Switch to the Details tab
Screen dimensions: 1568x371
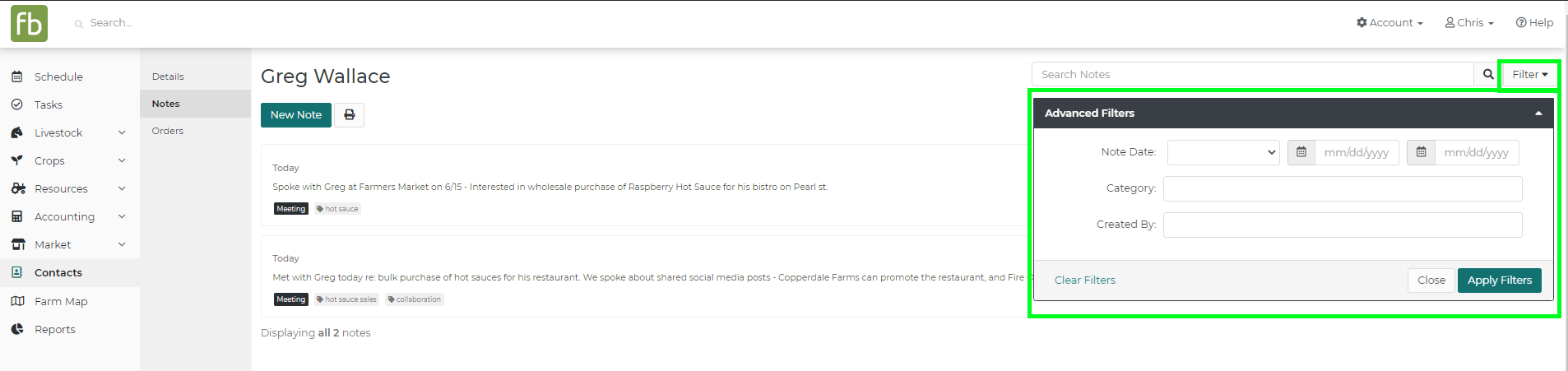[168, 77]
